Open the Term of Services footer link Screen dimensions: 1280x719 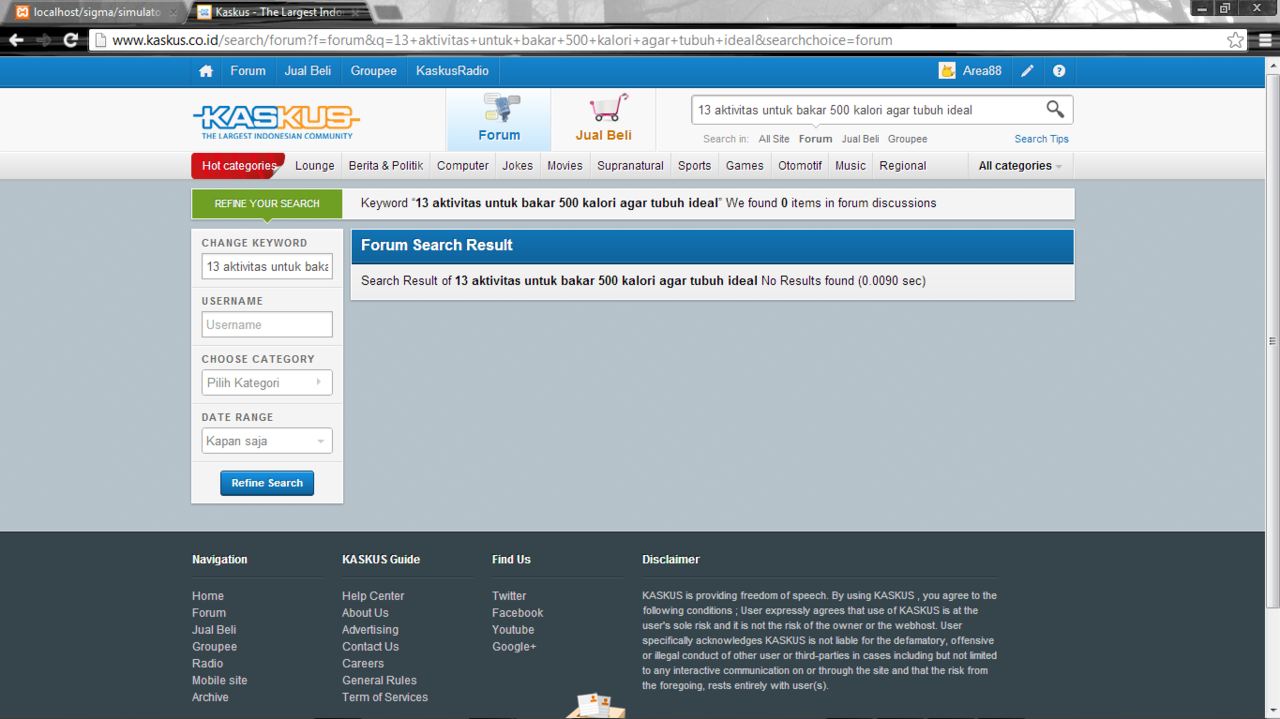[385, 697]
